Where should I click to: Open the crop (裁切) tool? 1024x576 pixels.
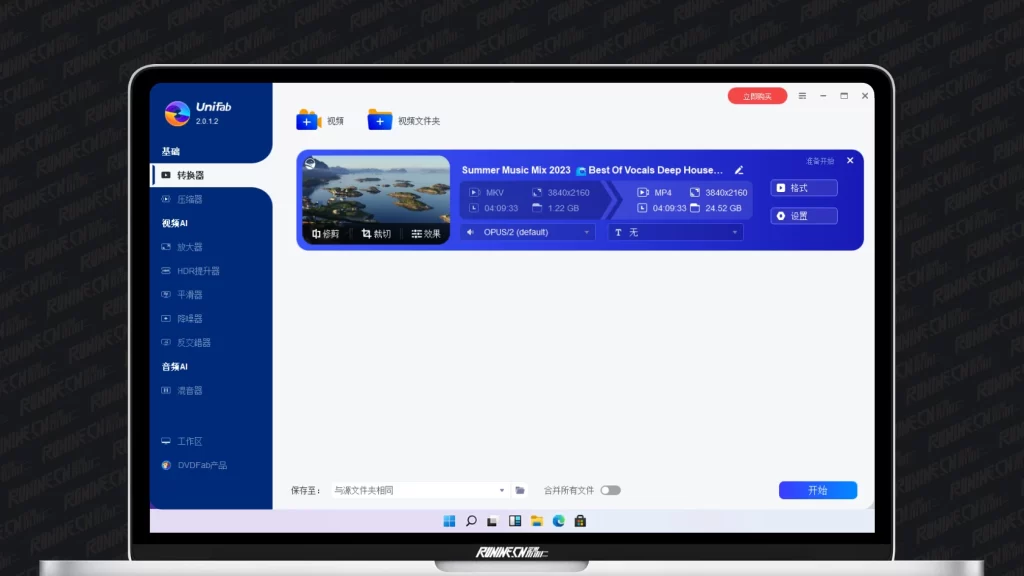(376, 234)
